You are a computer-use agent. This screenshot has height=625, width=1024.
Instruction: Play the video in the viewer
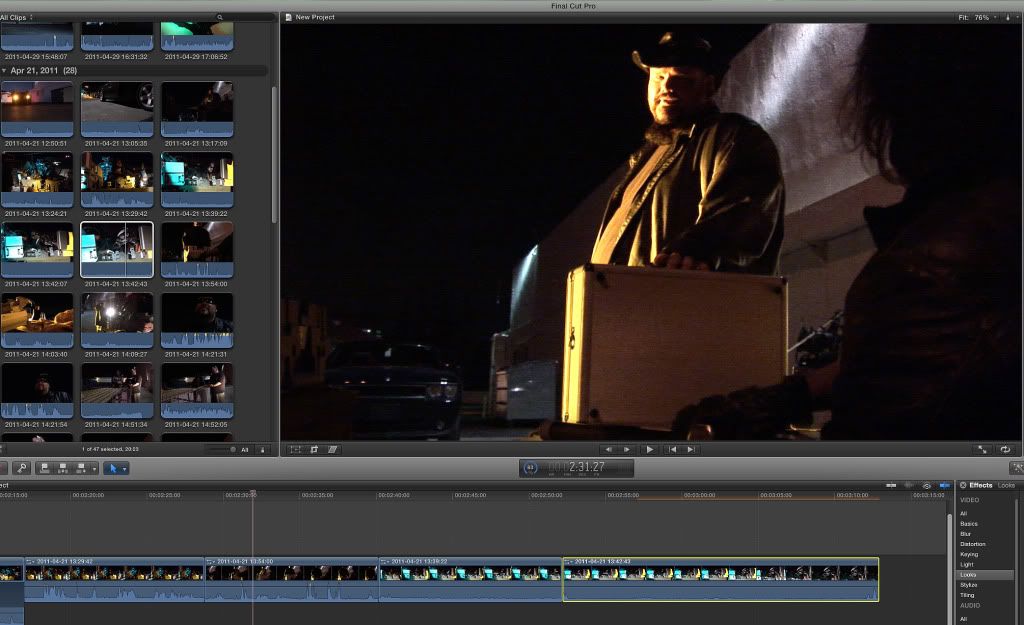pyautogui.click(x=649, y=449)
